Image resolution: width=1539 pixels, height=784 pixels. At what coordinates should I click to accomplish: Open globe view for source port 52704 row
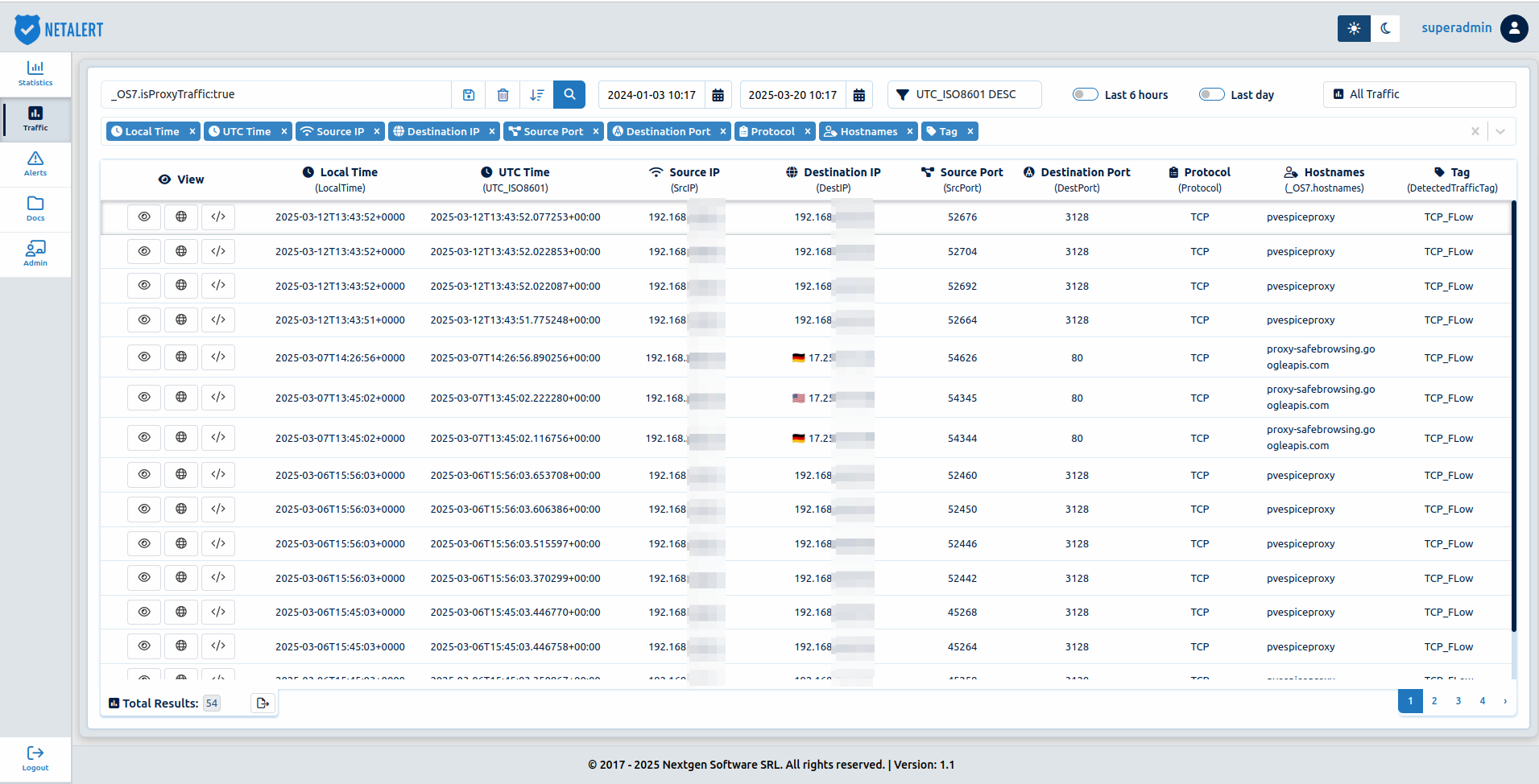click(181, 251)
